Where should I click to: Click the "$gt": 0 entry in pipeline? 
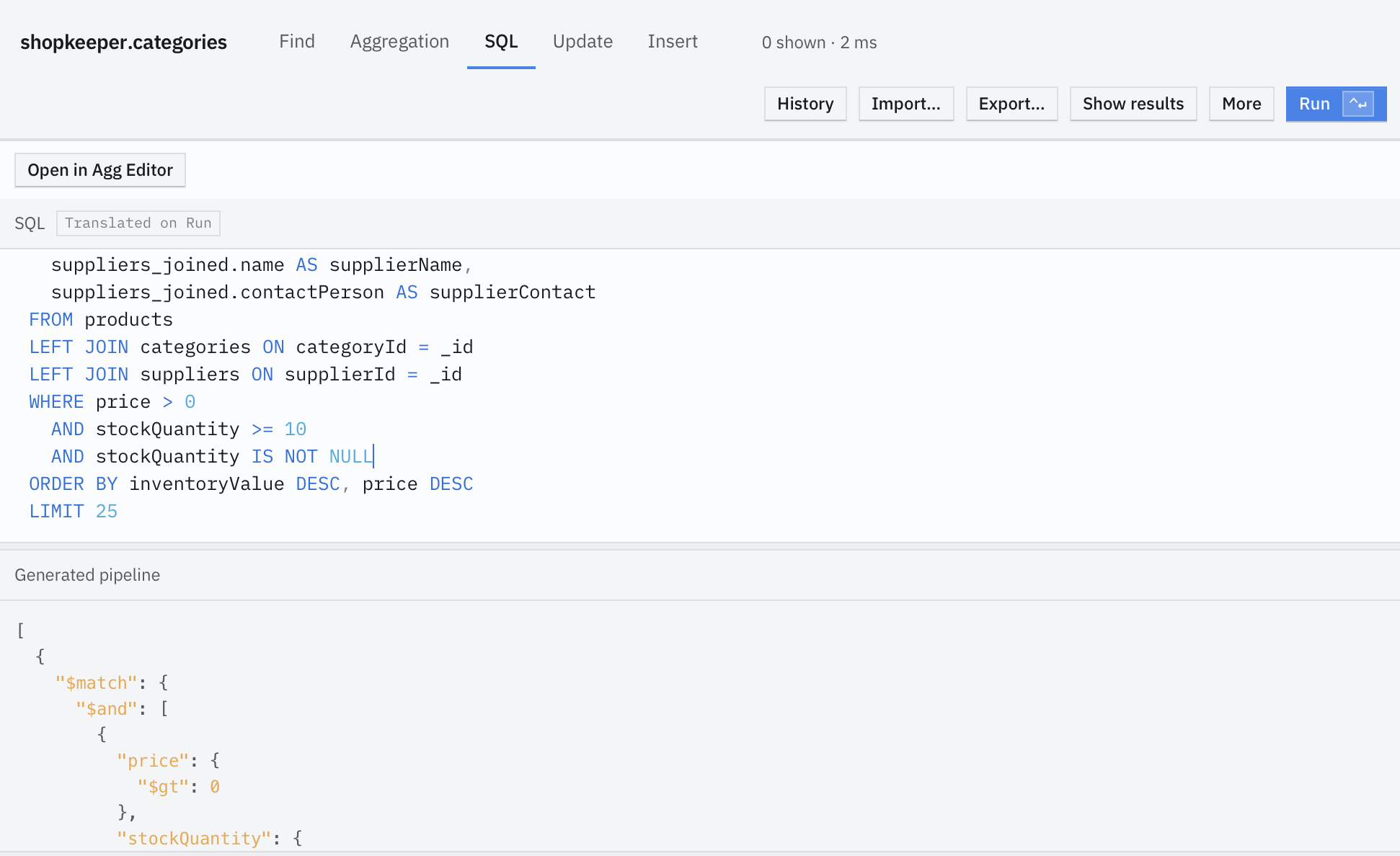pyautogui.click(x=179, y=787)
